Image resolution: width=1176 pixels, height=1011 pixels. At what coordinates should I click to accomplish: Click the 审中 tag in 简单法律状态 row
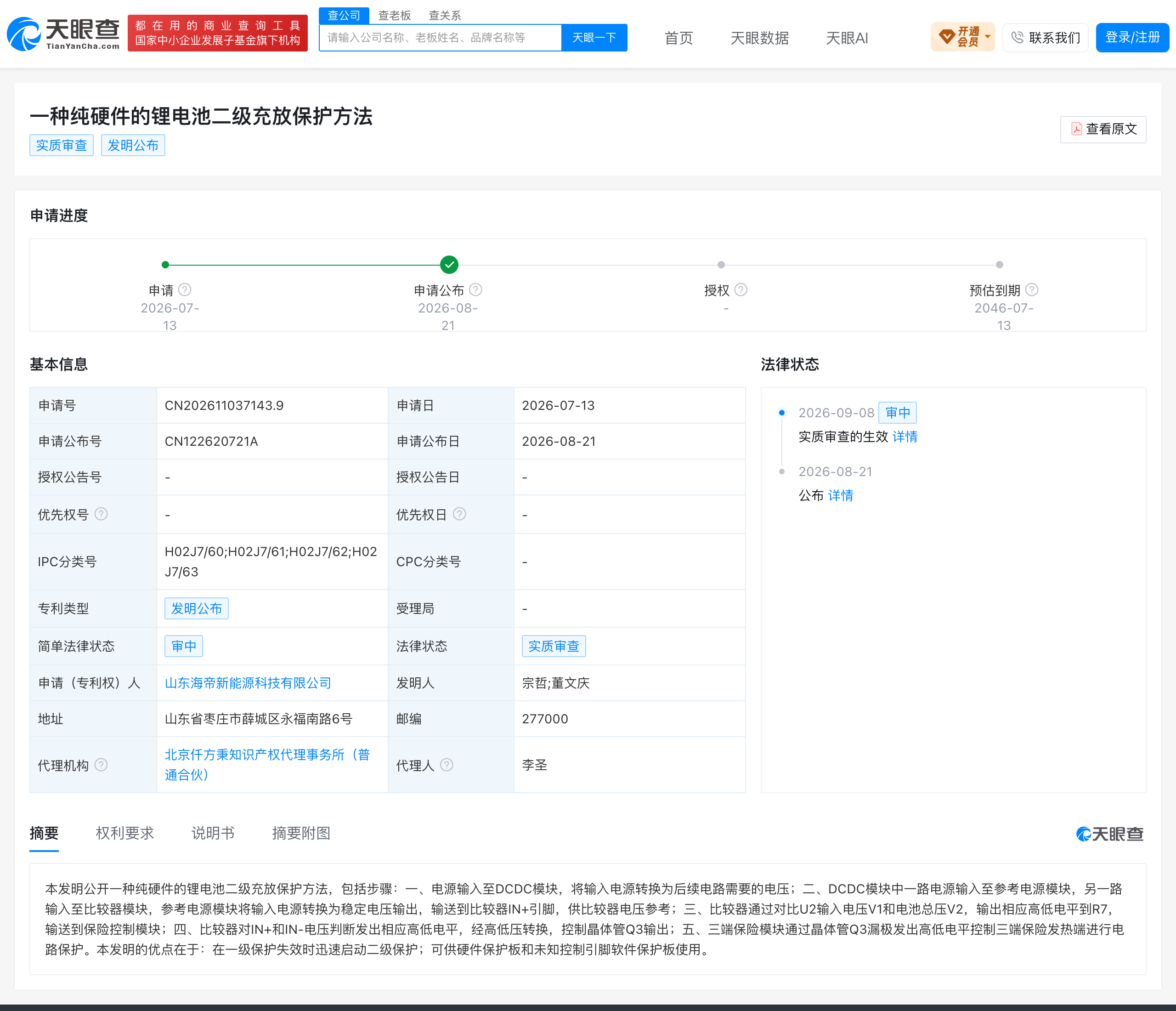coord(184,646)
